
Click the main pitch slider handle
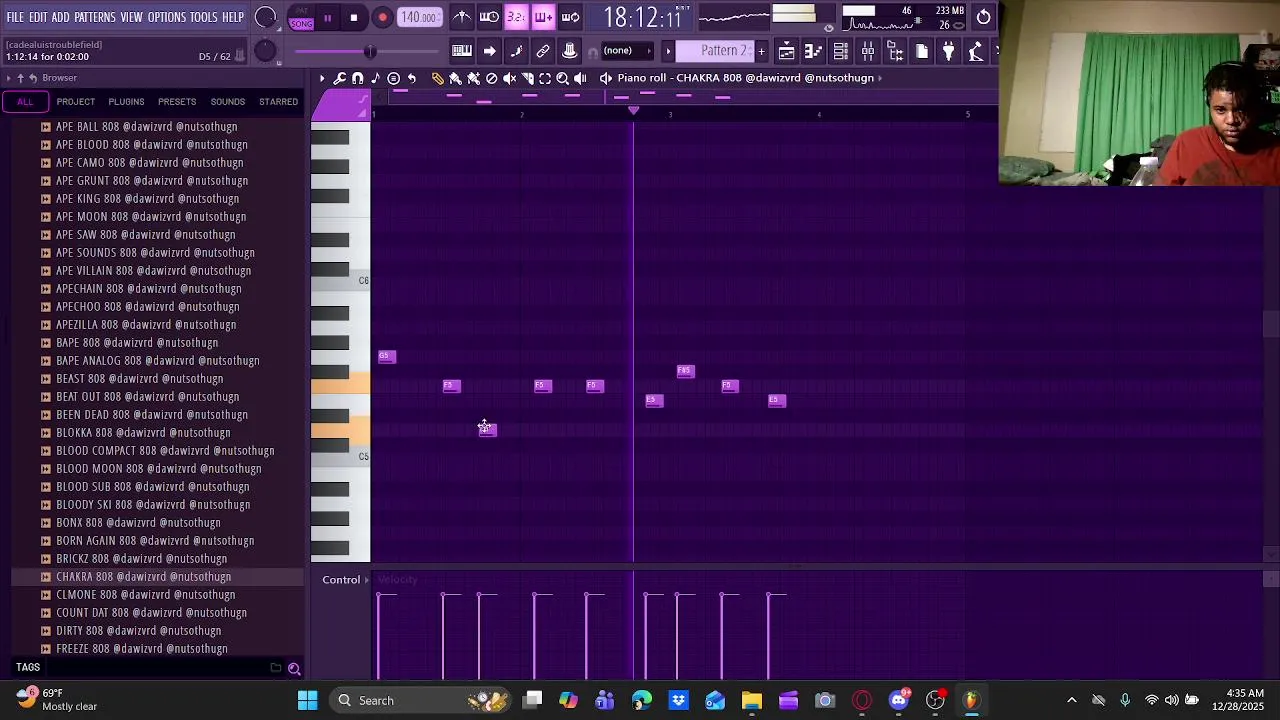(x=370, y=51)
